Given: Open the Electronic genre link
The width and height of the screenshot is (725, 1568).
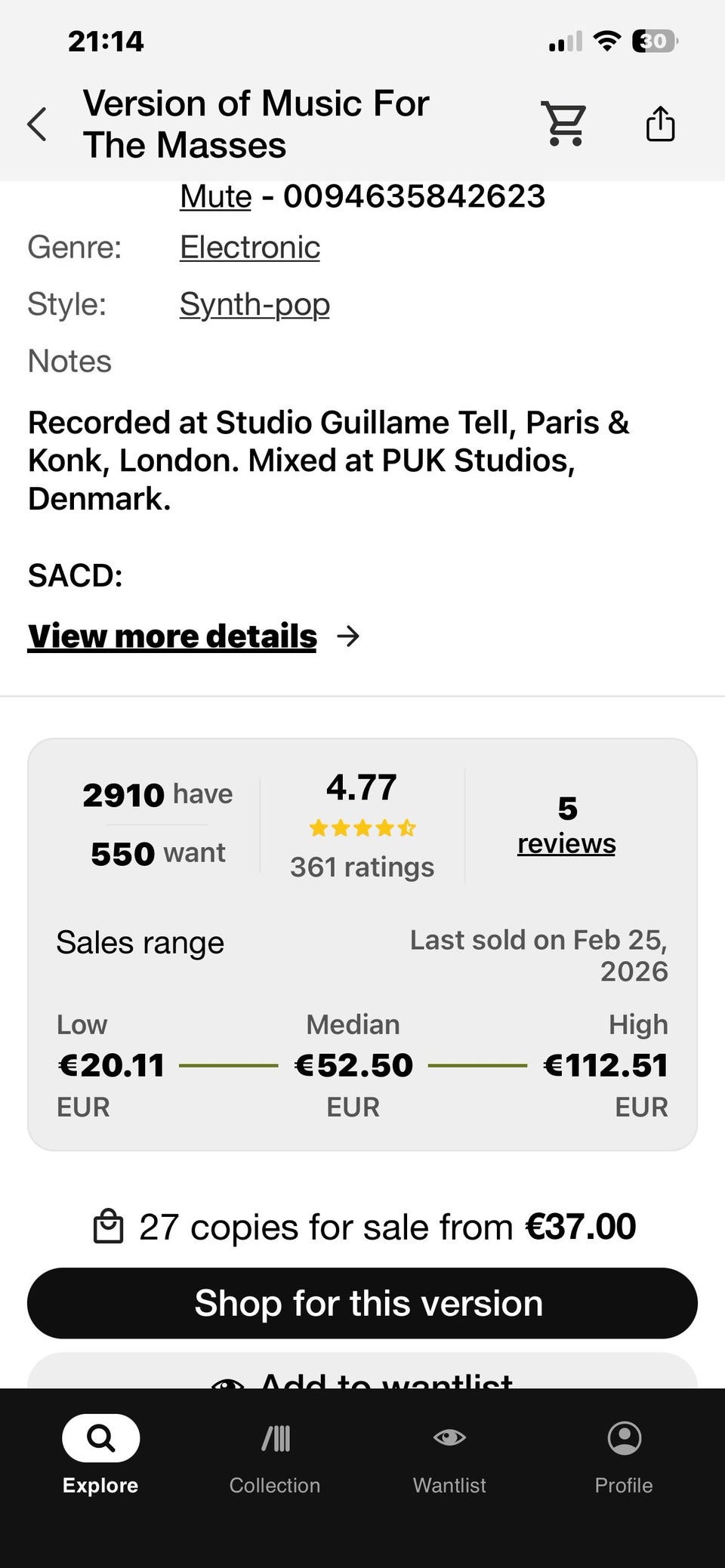Looking at the screenshot, I should pyautogui.click(x=250, y=248).
